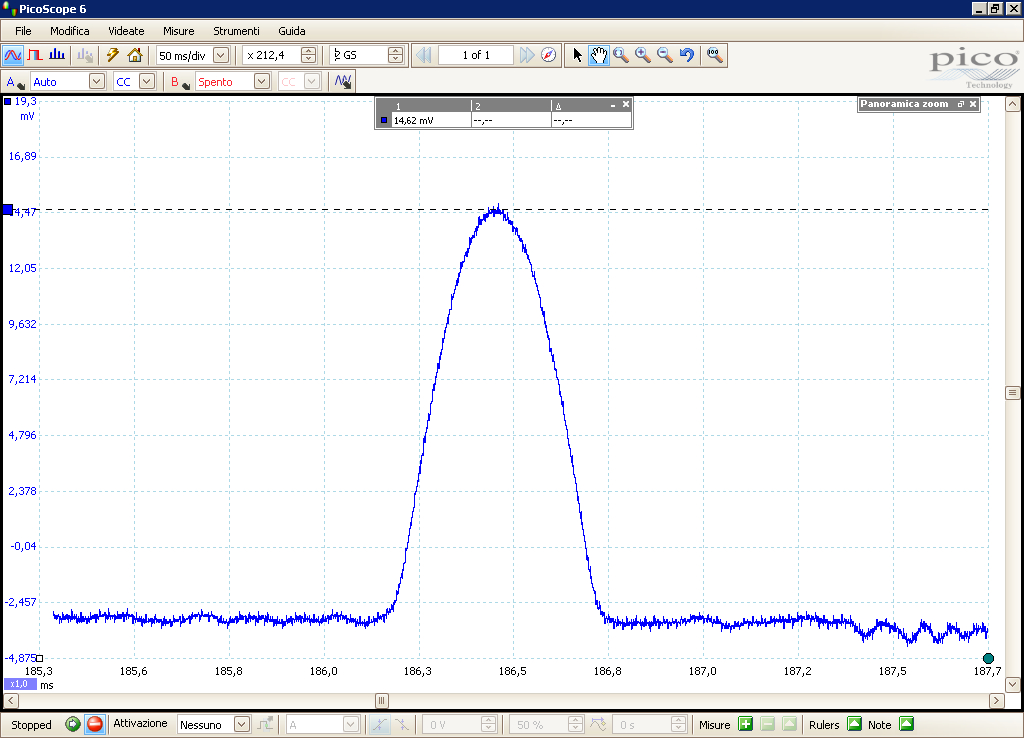The height and width of the screenshot is (738, 1024).
Task: Open channel A range Auto dropdown
Action: coord(97,82)
